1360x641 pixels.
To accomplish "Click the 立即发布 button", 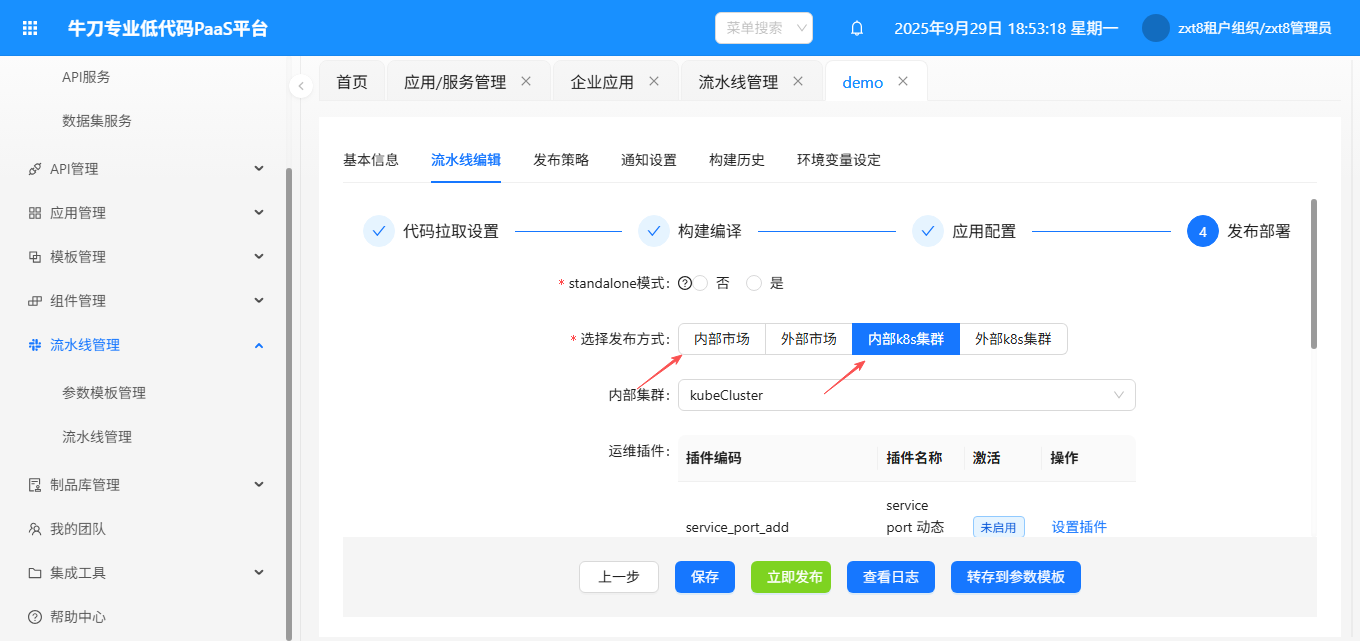I will tap(790, 577).
